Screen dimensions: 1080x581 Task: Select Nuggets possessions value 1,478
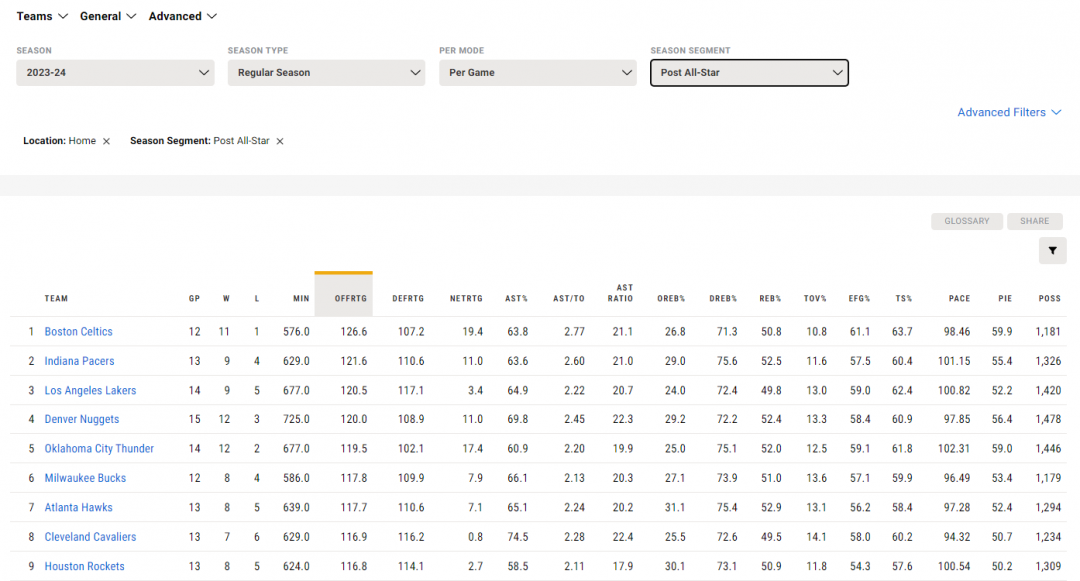click(1048, 419)
